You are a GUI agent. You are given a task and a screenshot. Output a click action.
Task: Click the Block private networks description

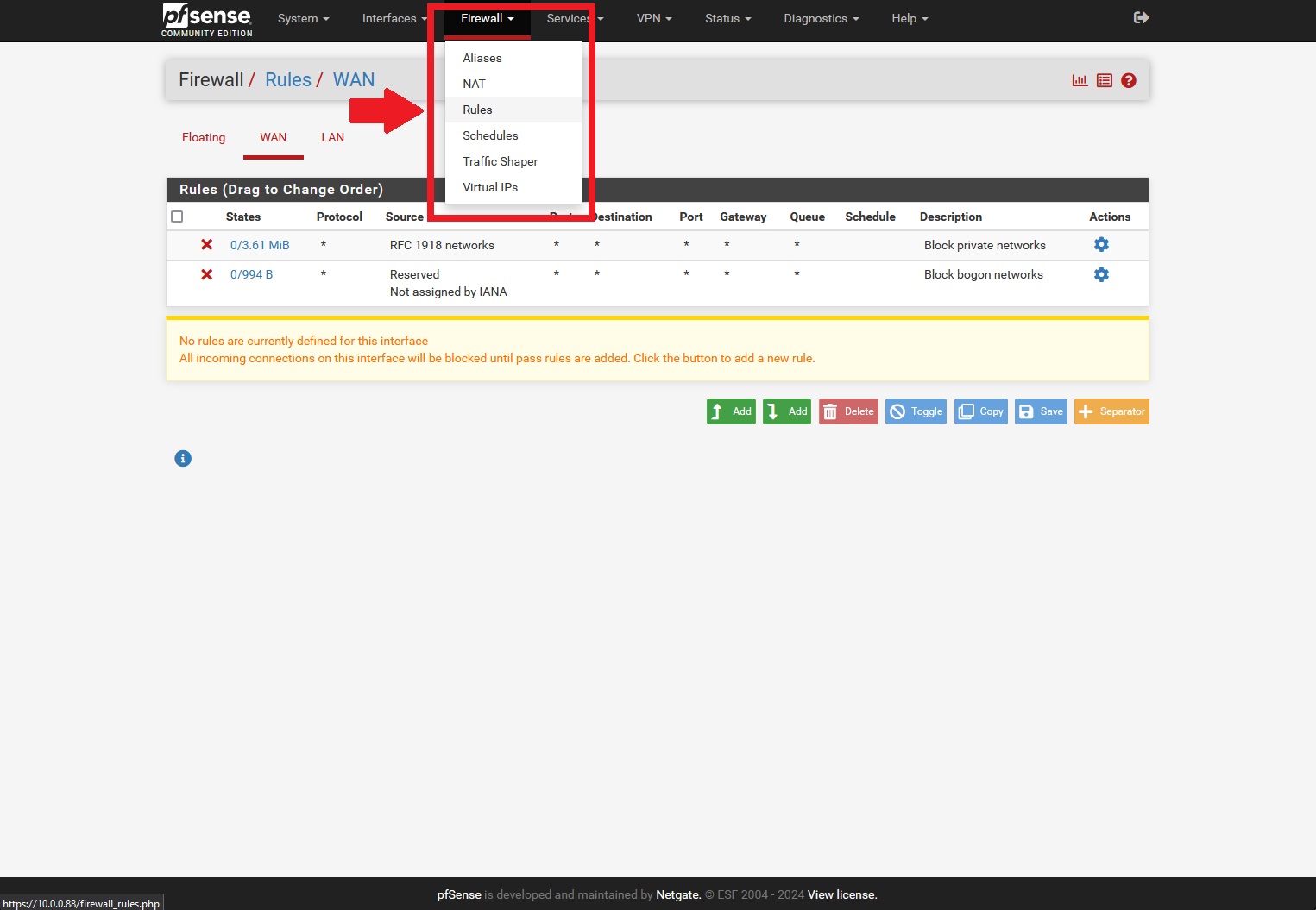pos(985,245)
